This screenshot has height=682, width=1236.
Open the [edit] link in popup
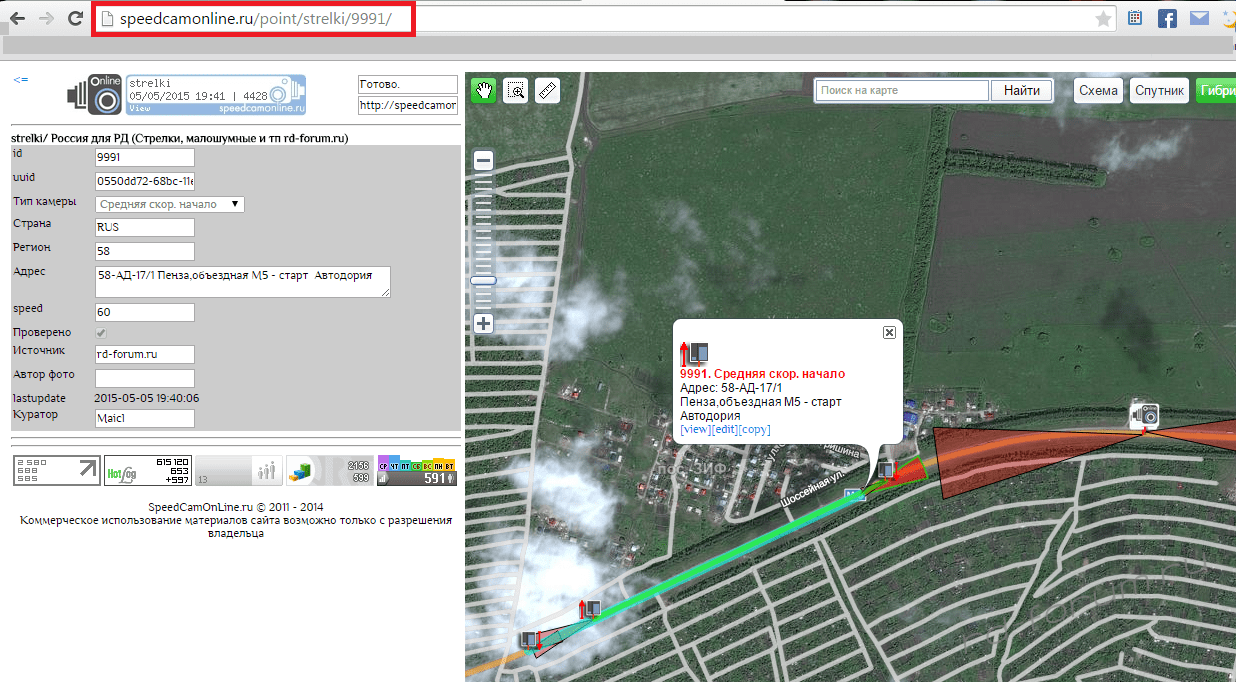coord(725,430)
